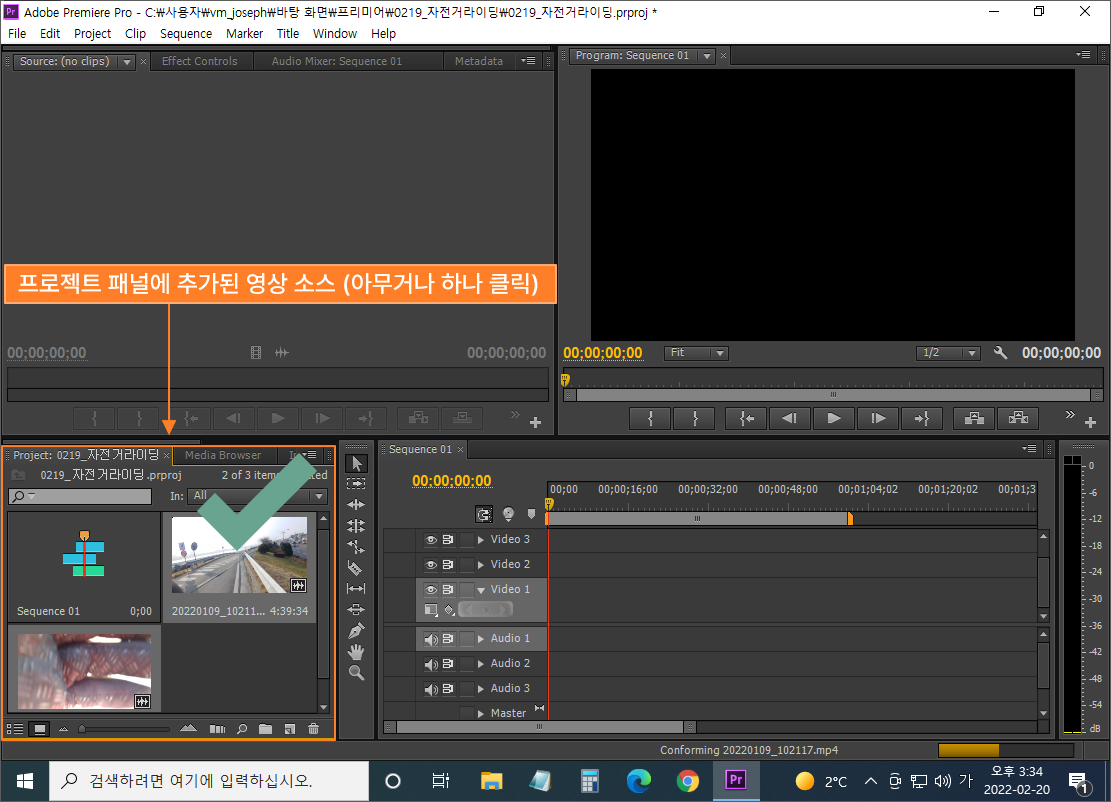Go to In point in Program monitor
Viewport: 1111px width, 802px height.
[746, 418]
